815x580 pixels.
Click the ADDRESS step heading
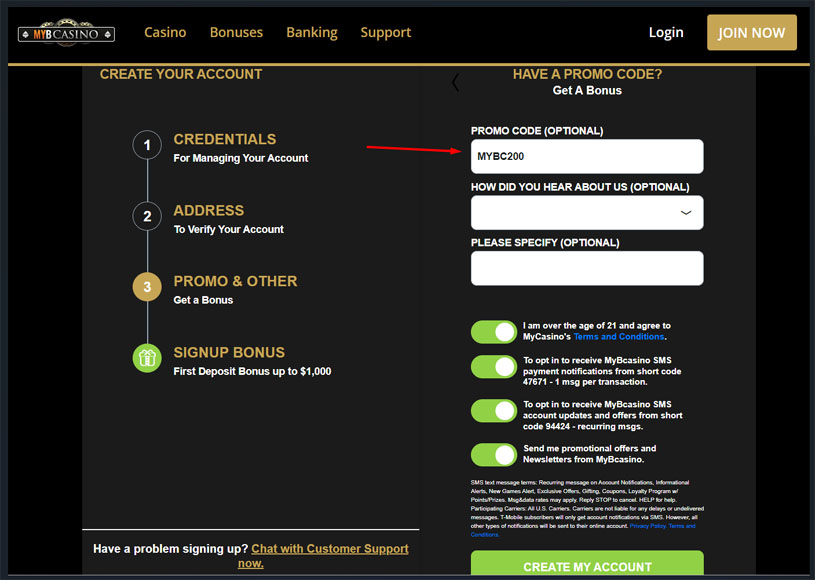tap(208, 210)
